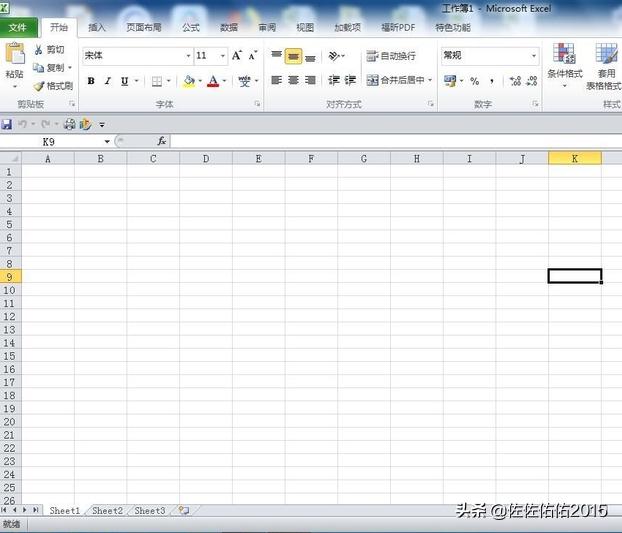
Task: Click column header F
Action: [311, 158]
